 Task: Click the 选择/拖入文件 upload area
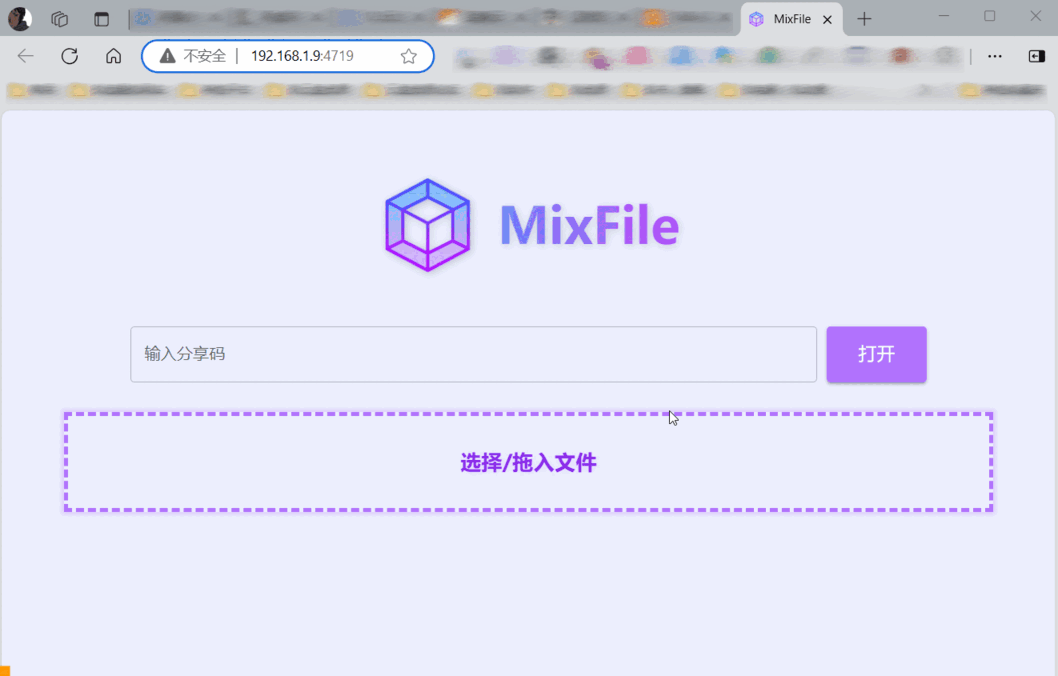(528, 462)
